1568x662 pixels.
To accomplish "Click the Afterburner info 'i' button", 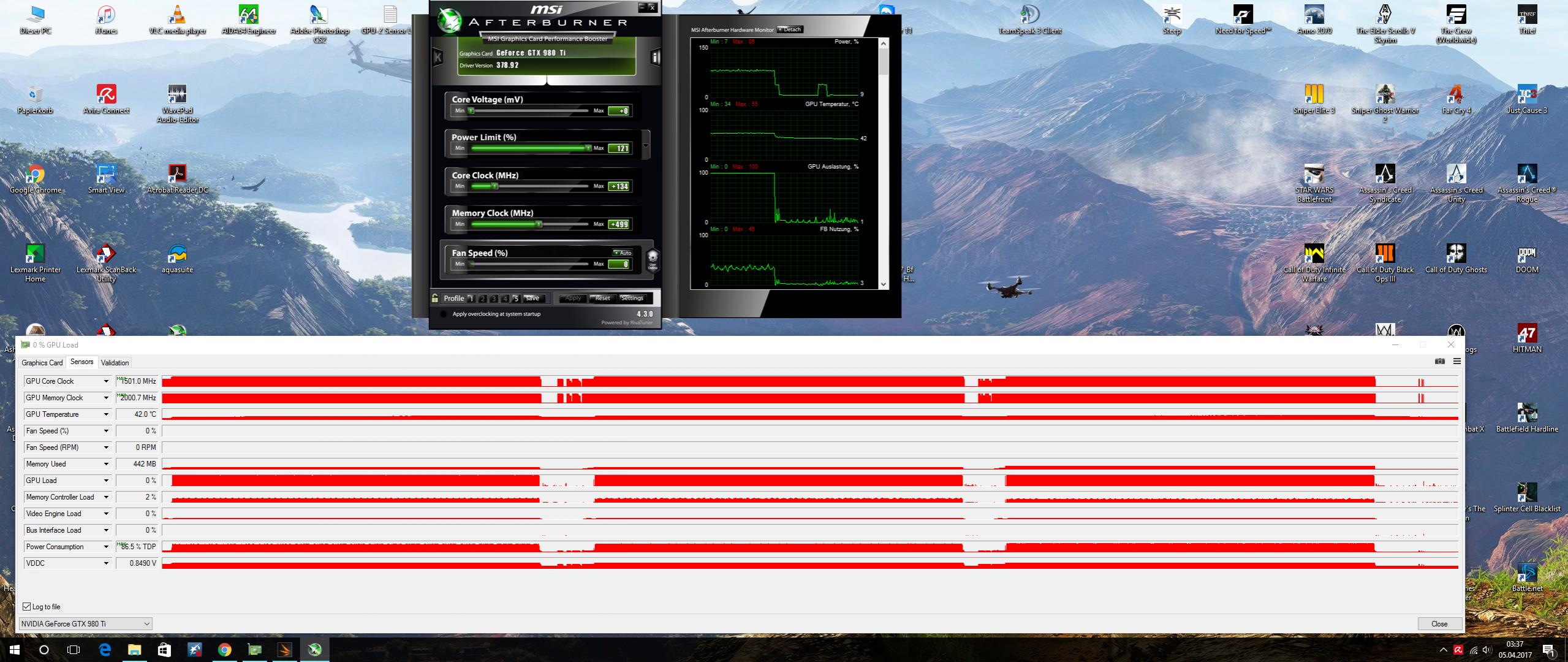I will pyautogui.click(x=656, y=58).
